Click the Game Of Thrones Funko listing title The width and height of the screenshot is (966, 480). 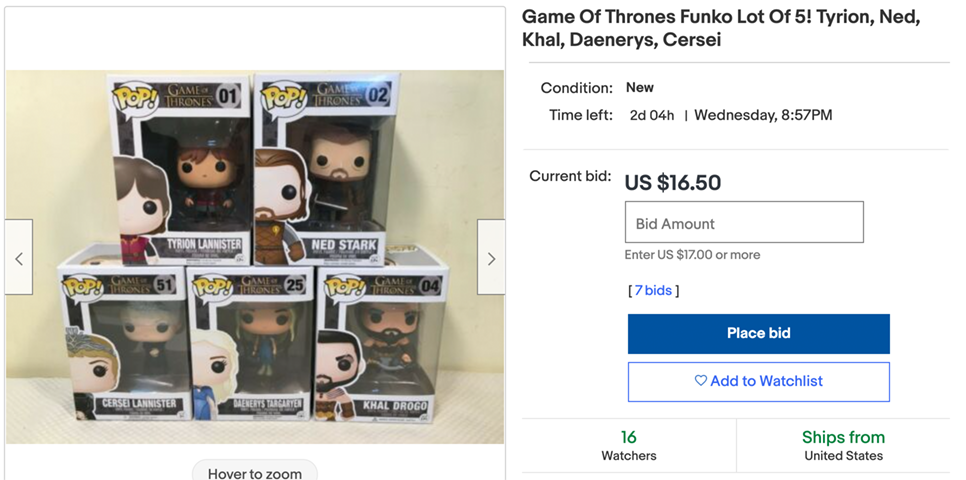(721, 29)
